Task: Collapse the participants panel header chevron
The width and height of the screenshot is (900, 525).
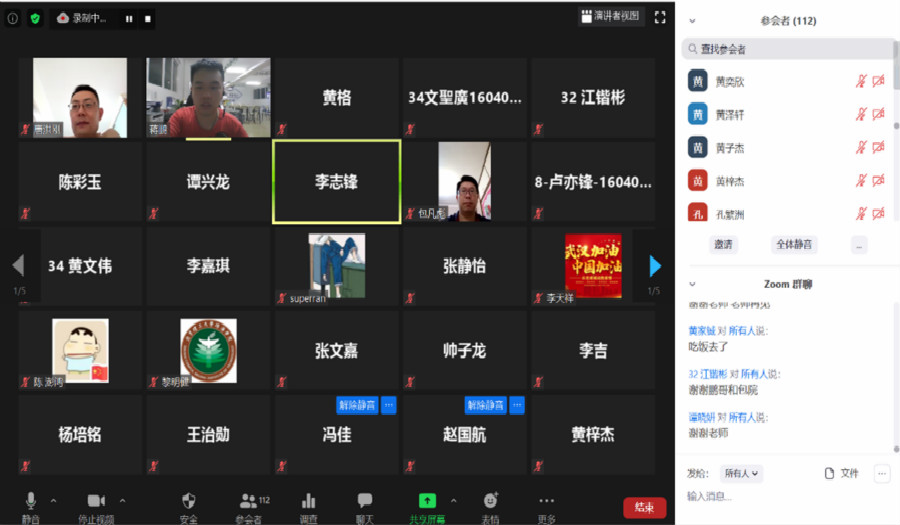Action: (692, 21)
